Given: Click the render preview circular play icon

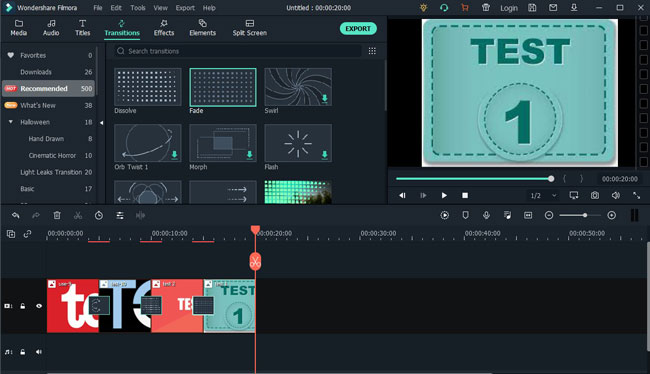Looking at the screenshot, I should [x=444, y=215].
